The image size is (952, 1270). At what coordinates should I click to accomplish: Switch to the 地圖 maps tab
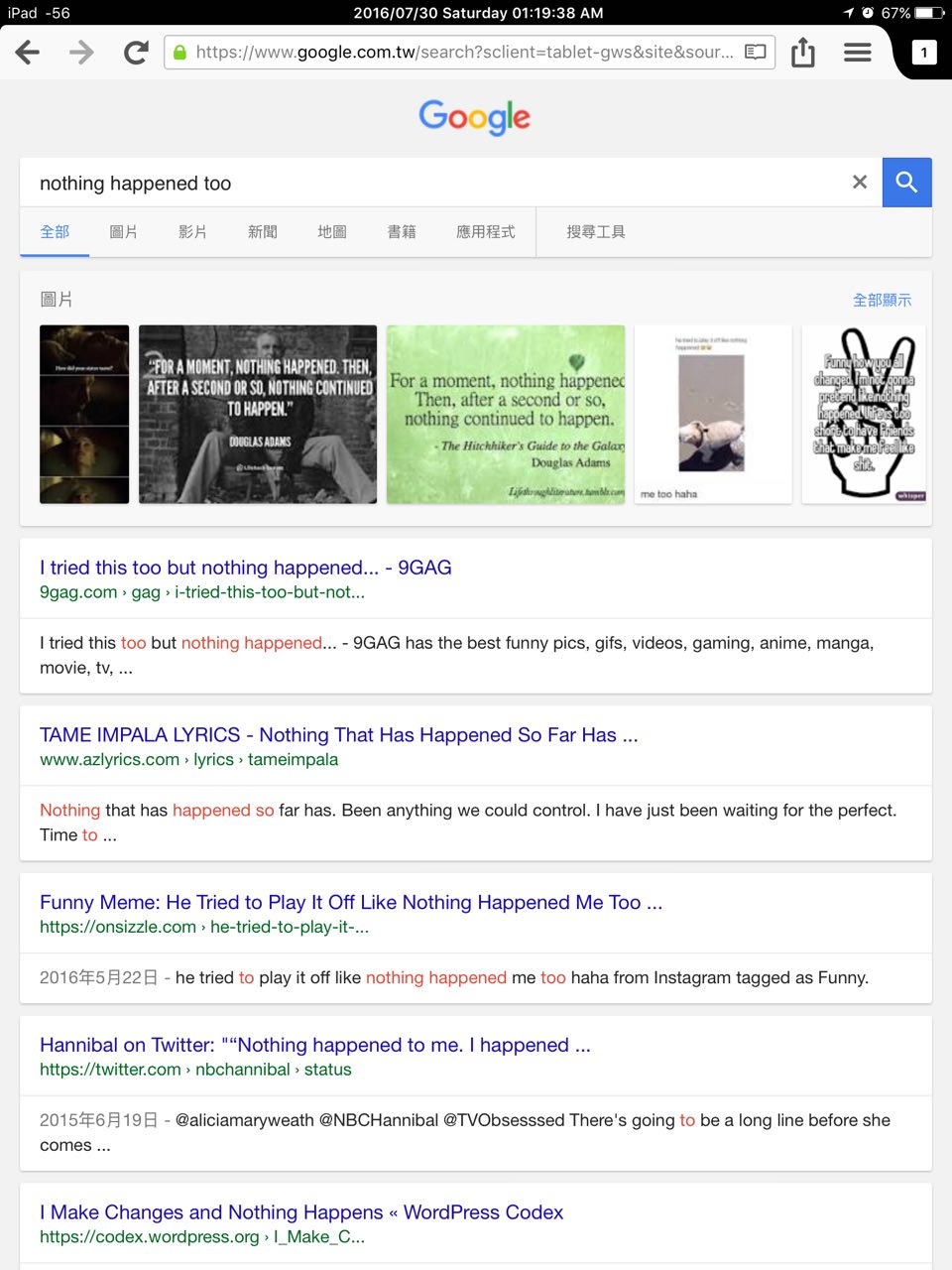[332, 232]
